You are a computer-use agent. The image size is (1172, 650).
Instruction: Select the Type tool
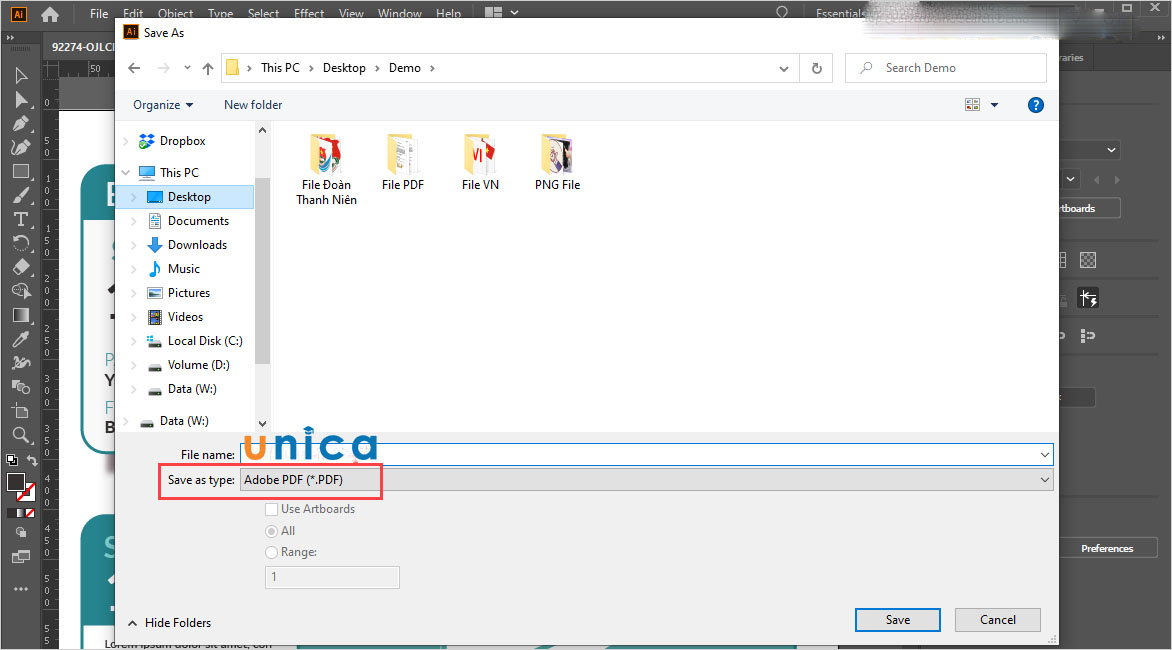click(x=20, y=219)
